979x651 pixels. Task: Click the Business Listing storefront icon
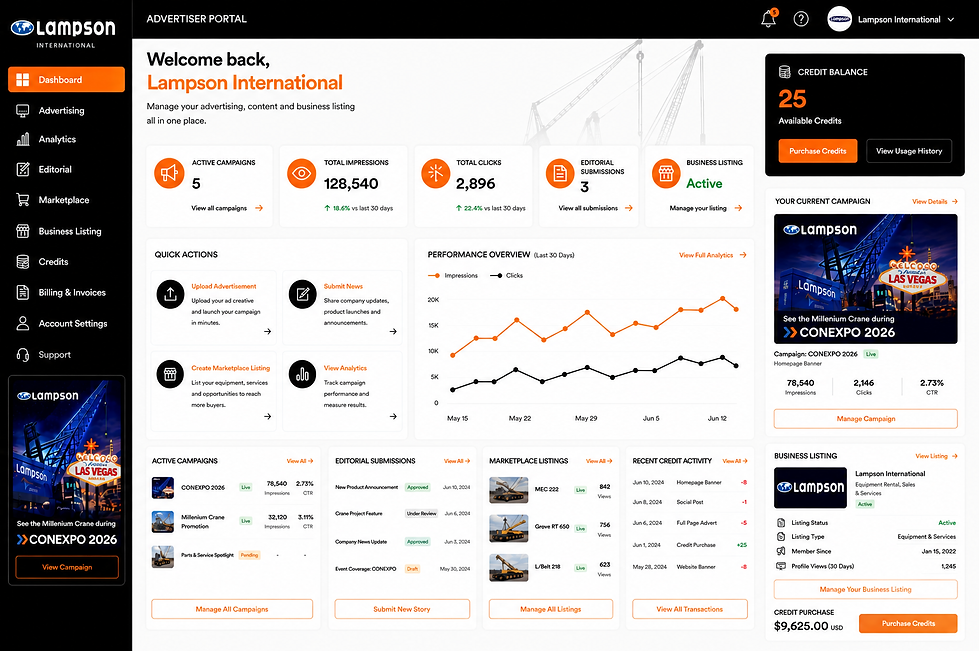click(666, 173)
